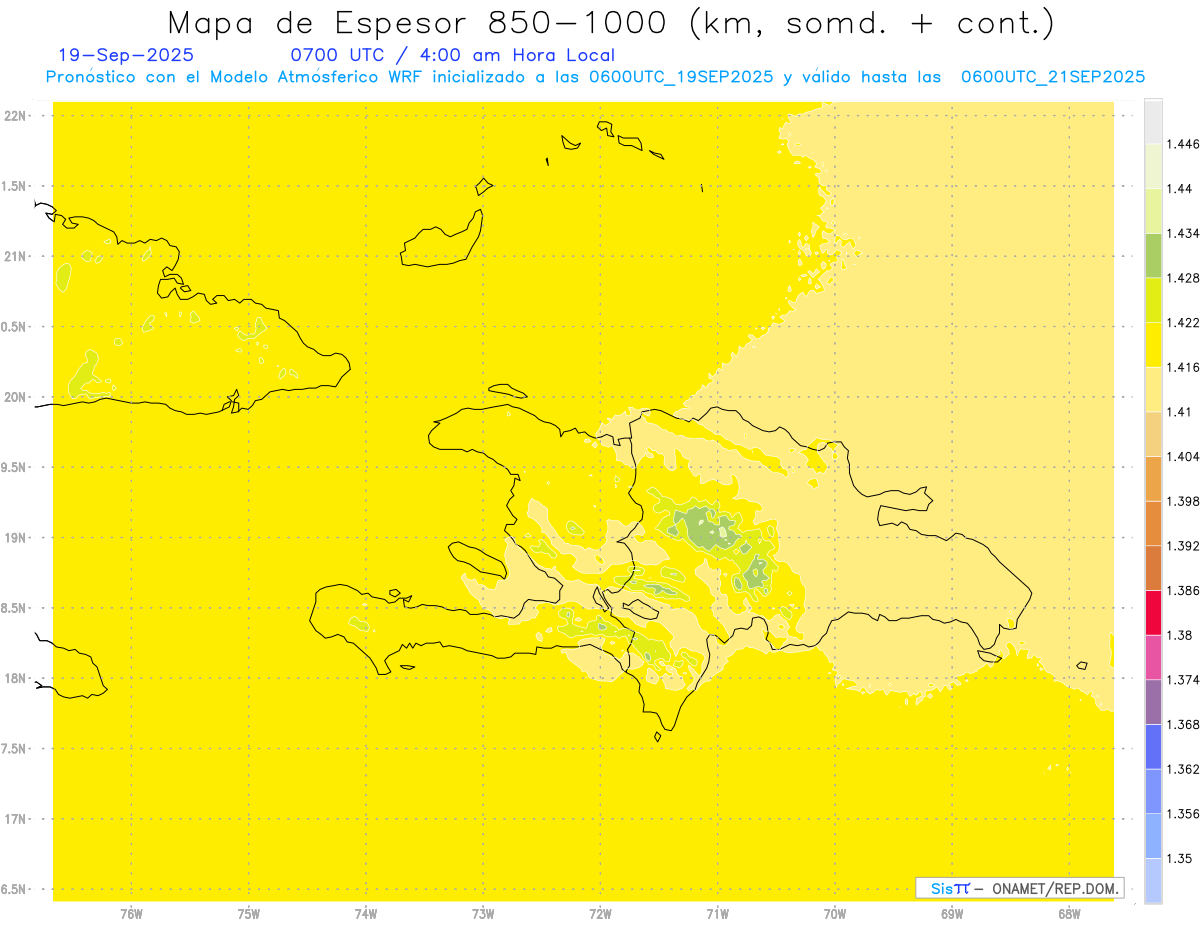
Task: Click the 1.35 value on the color scale
Action: tap(1180, 858)
